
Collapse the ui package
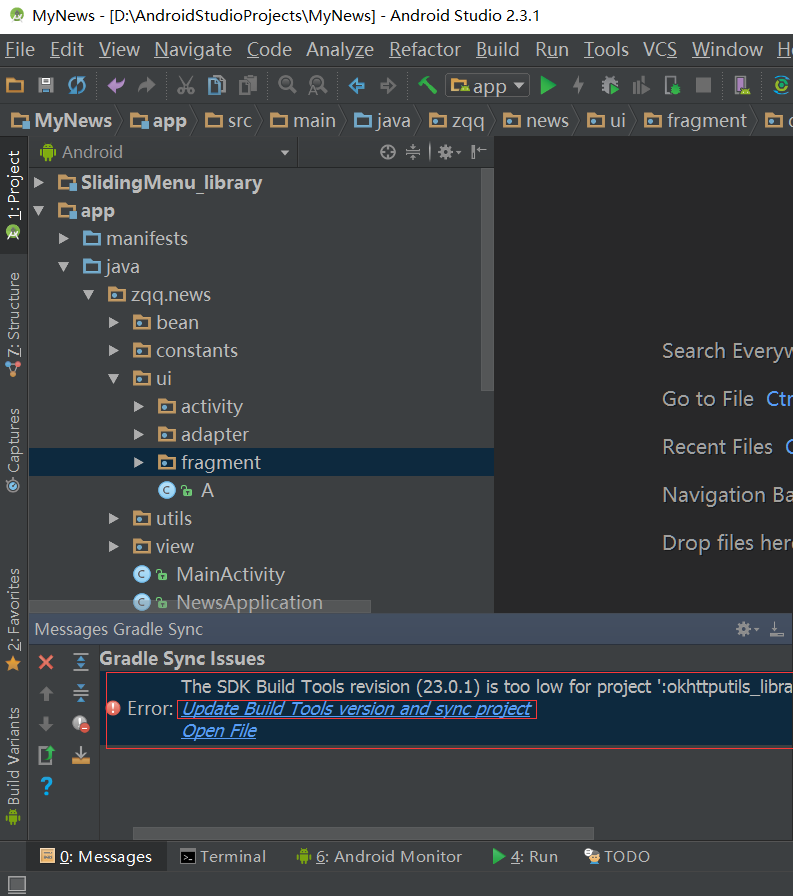(x=113, y=378)
